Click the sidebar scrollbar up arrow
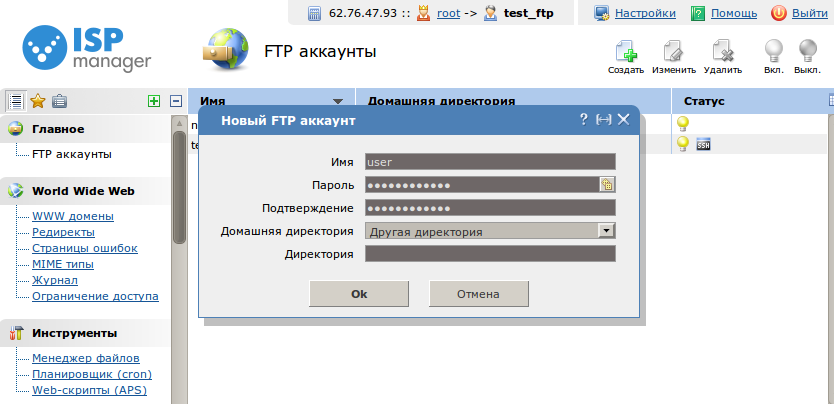 pyautogui.click(x=179, y=123)
